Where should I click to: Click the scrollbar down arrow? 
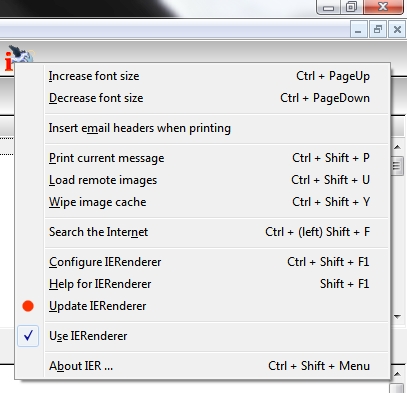(x=397, y=317)
